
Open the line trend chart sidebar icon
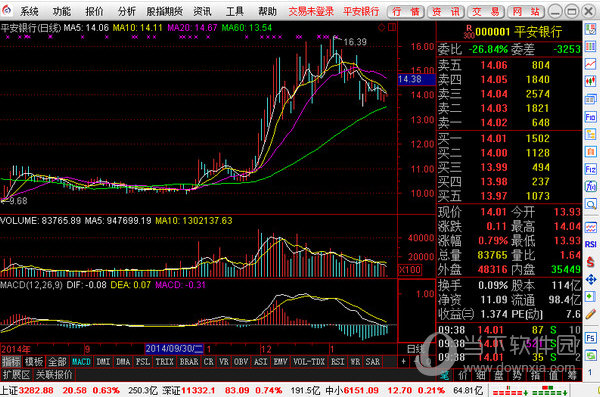click(x=590, y=64)
